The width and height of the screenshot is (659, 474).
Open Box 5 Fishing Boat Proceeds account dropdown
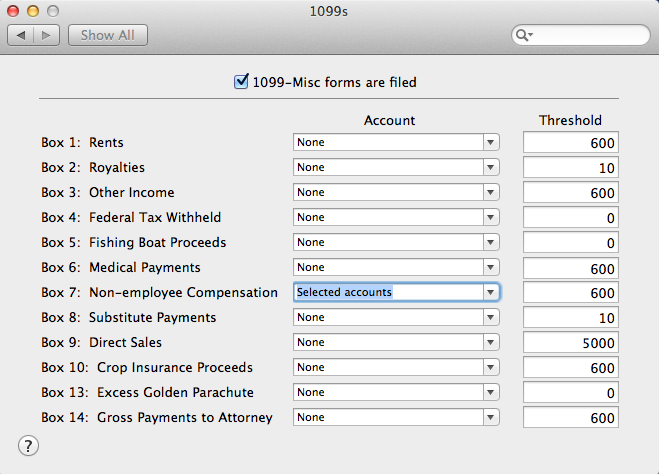coord(396,242)
